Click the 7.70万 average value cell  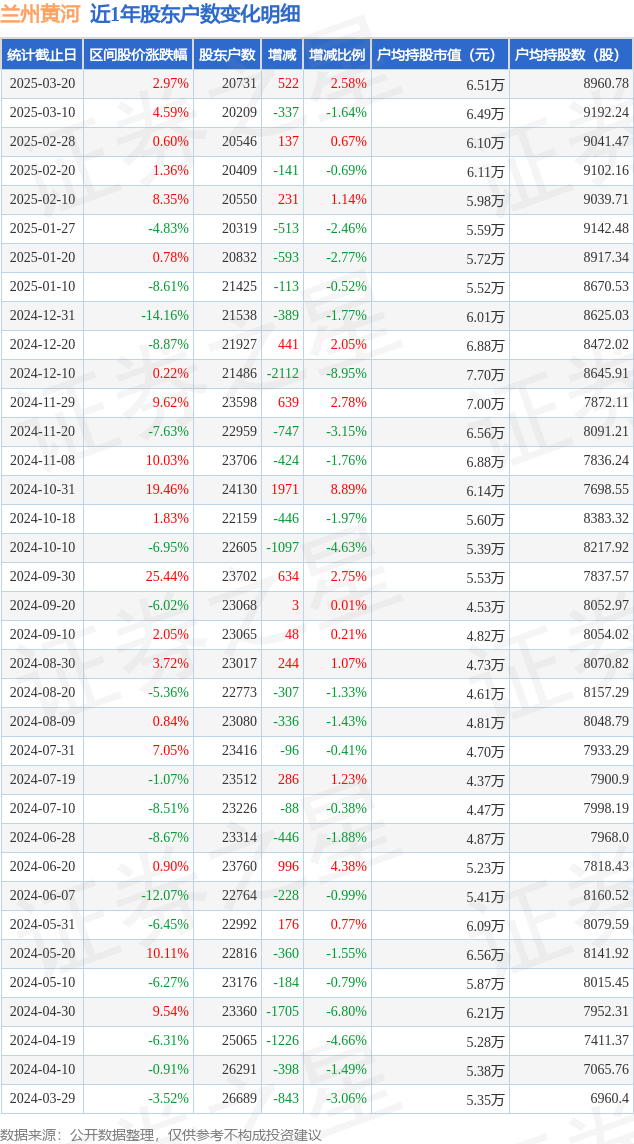tap(440, 374)
